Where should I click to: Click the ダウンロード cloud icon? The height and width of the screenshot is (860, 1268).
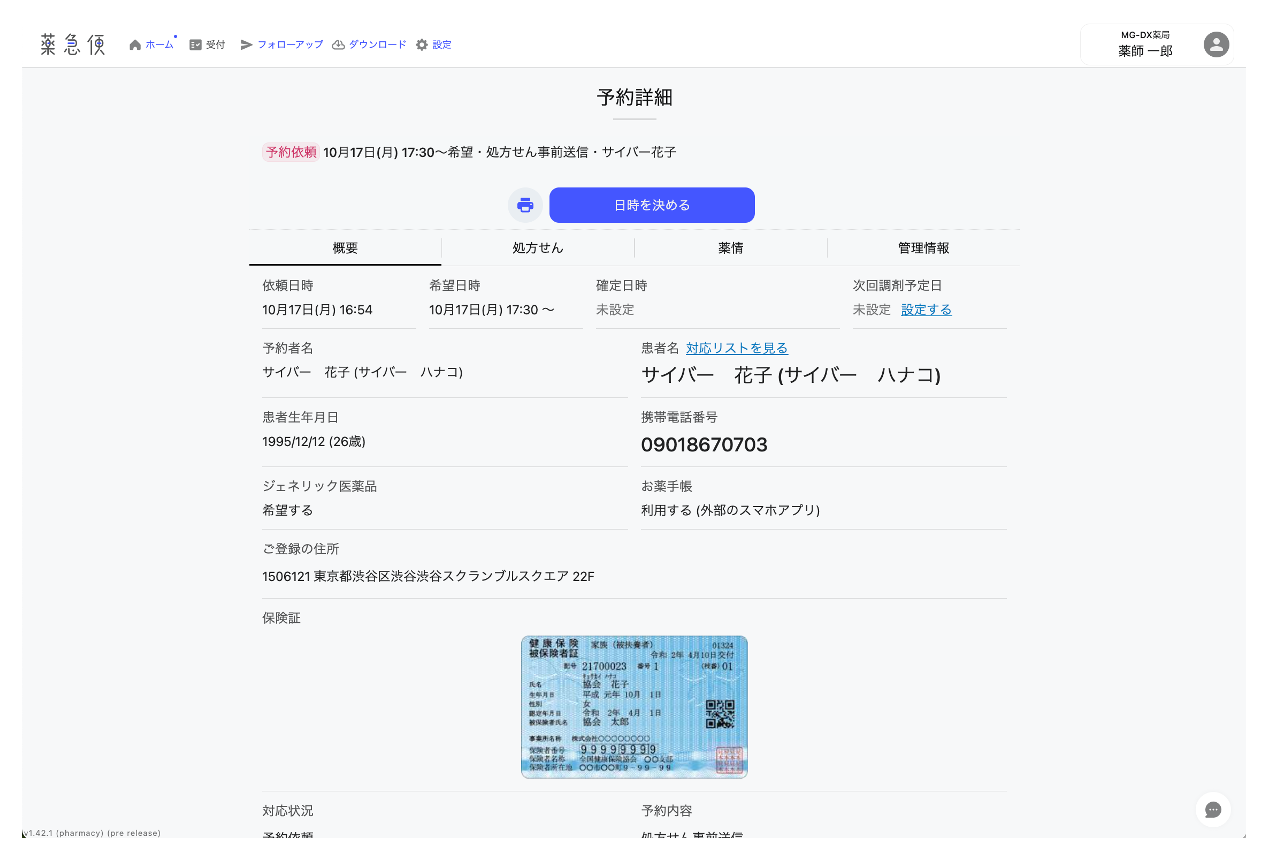click(338, 45)
